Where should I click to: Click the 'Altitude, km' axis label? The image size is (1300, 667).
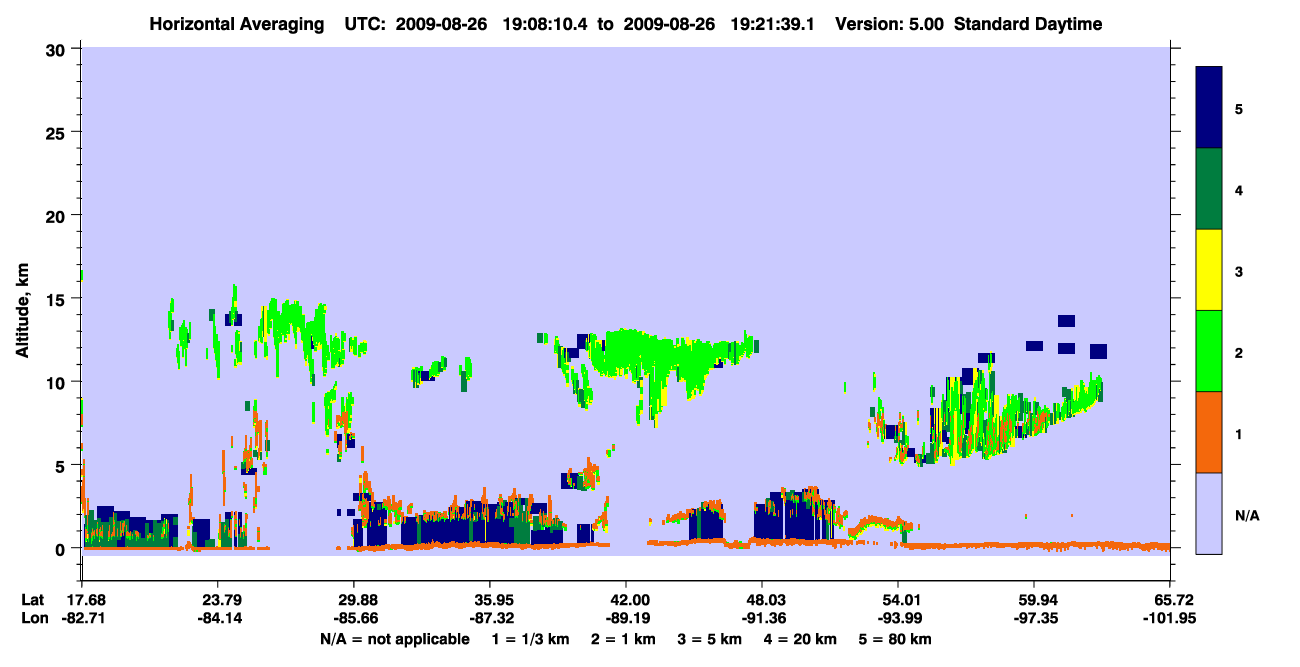(22, 309)
